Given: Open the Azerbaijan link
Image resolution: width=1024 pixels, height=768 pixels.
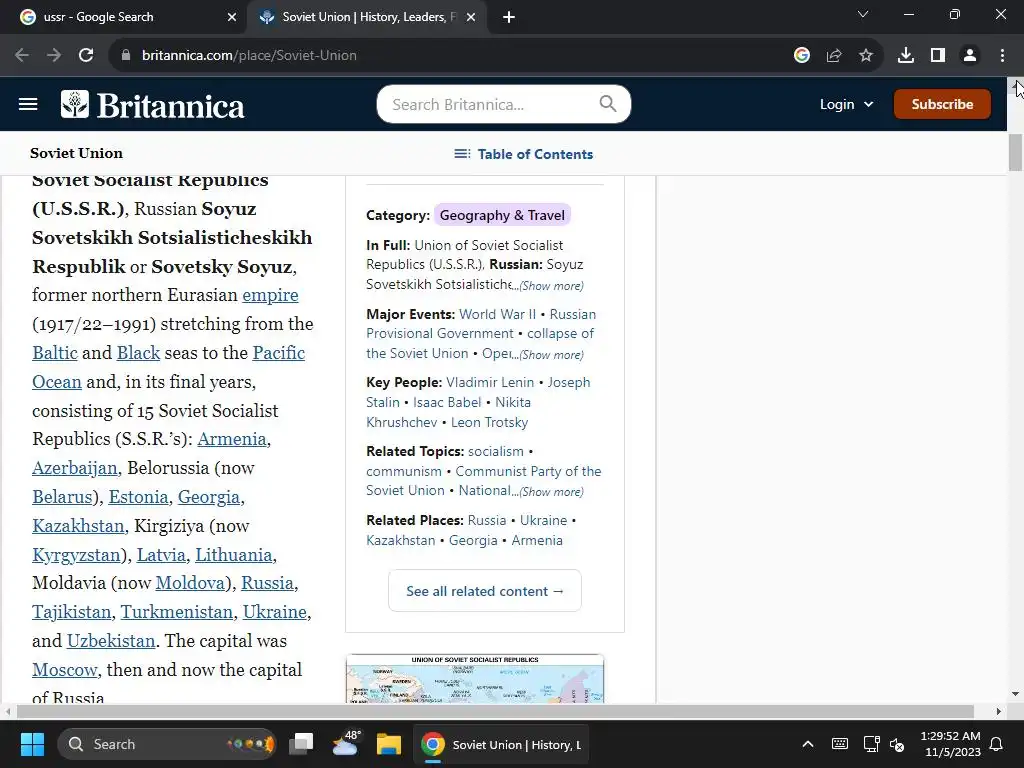Looking at the screenshot, I should tap(74, 468).
